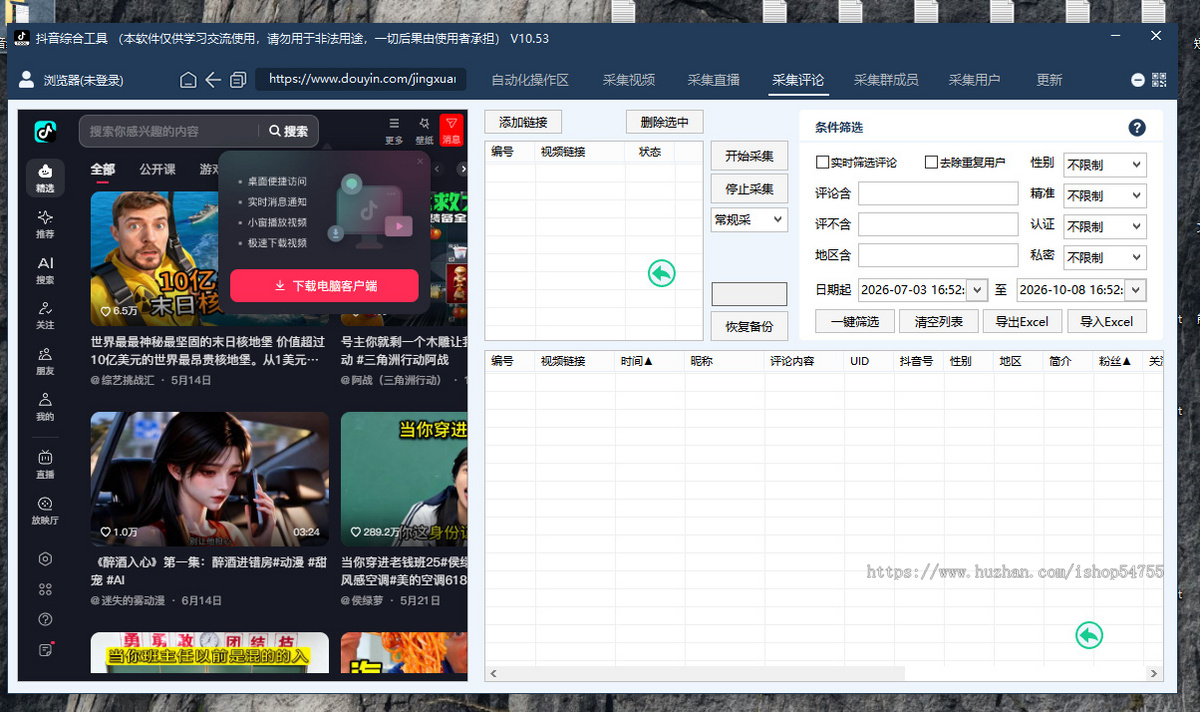The image size is (1200, 712).
Task: Click the 地区含 input field
Action: point(938,256)
